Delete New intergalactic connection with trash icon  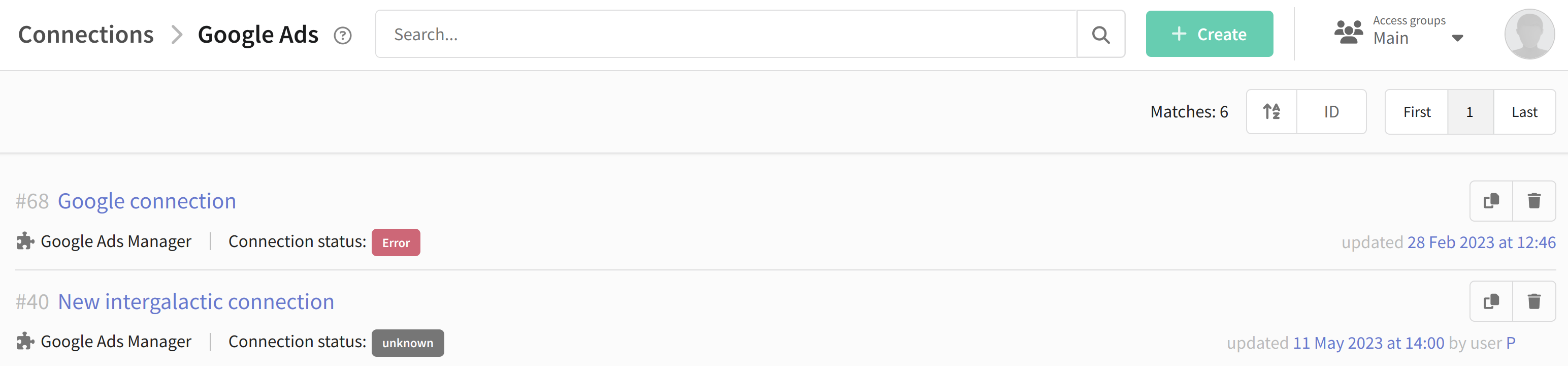click(x=1534, y=301)
